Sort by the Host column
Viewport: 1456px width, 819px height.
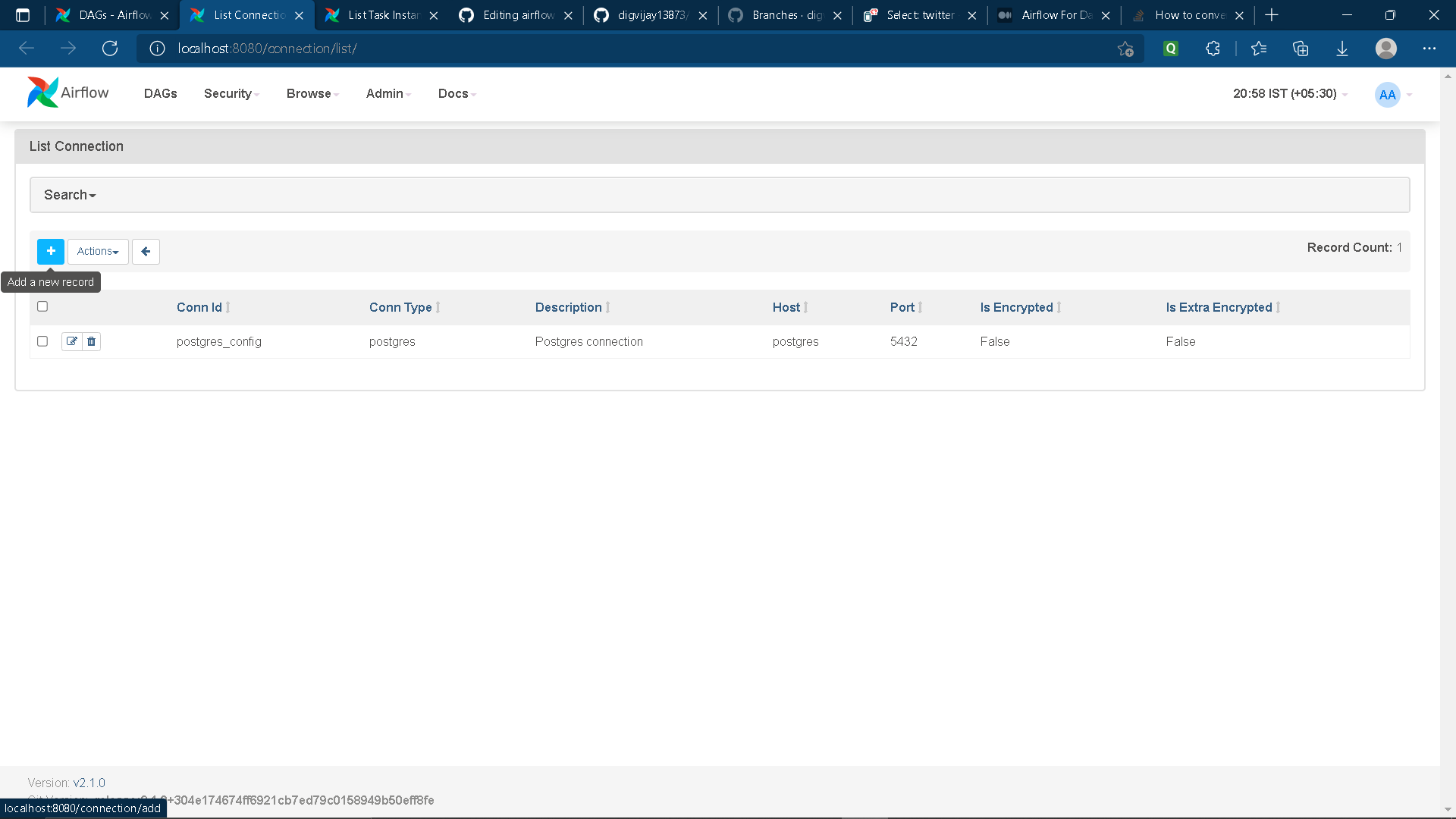tap(786, 307)
